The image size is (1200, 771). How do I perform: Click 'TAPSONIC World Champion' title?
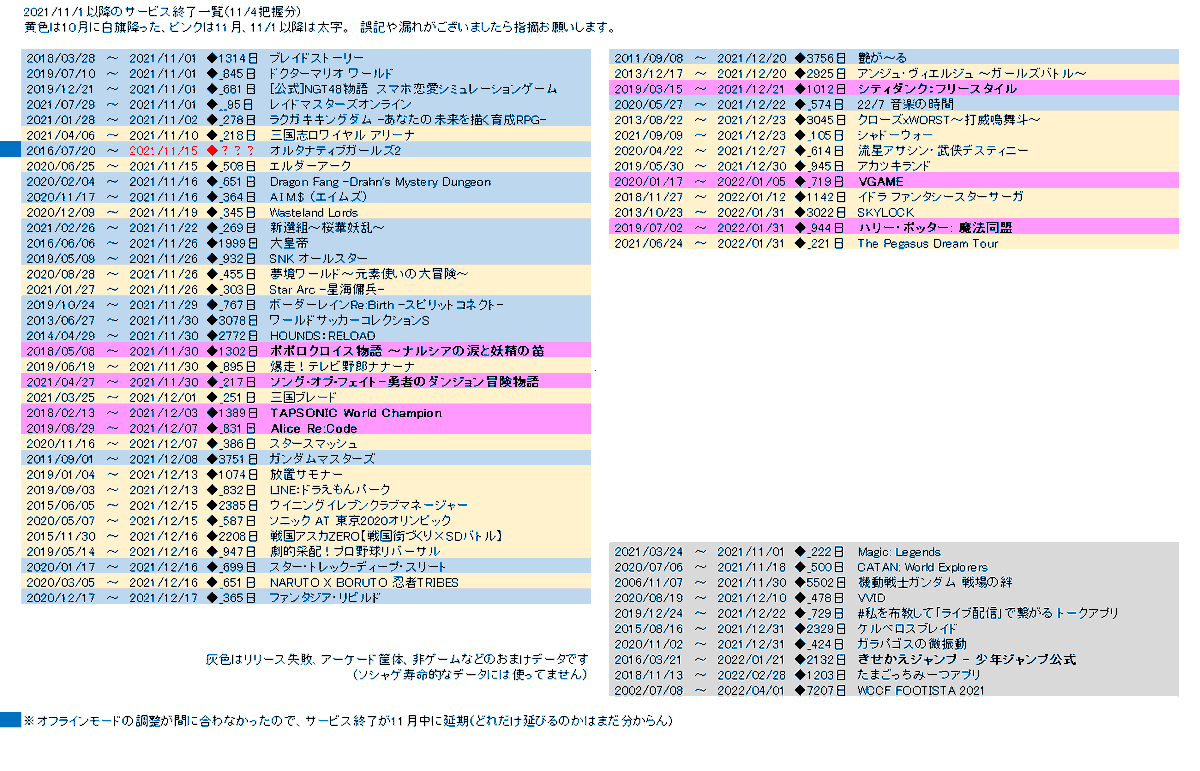point(356,413)
